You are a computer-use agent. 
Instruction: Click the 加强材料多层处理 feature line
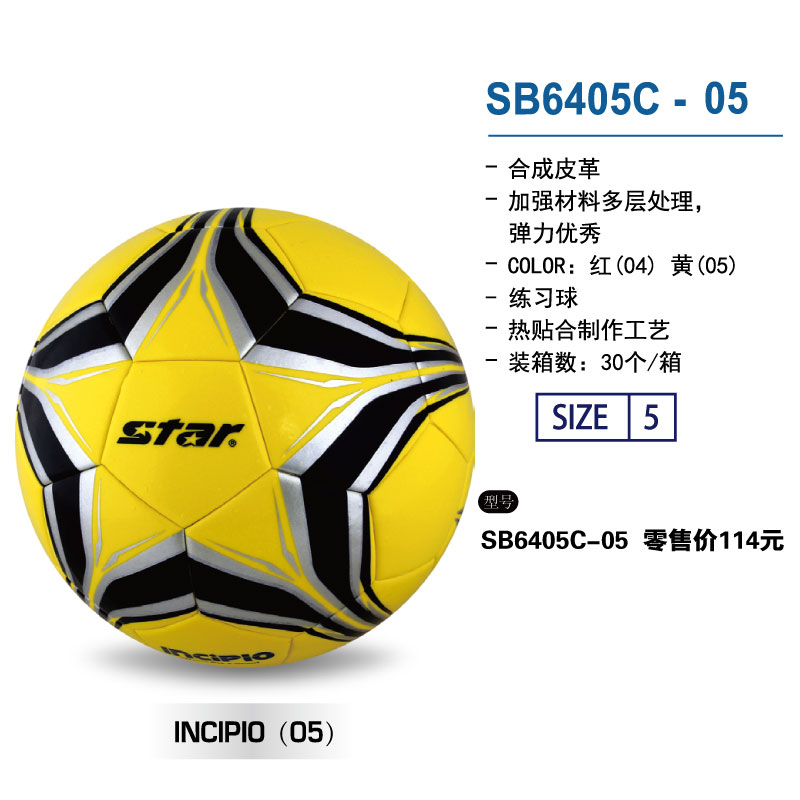point(595,201)
